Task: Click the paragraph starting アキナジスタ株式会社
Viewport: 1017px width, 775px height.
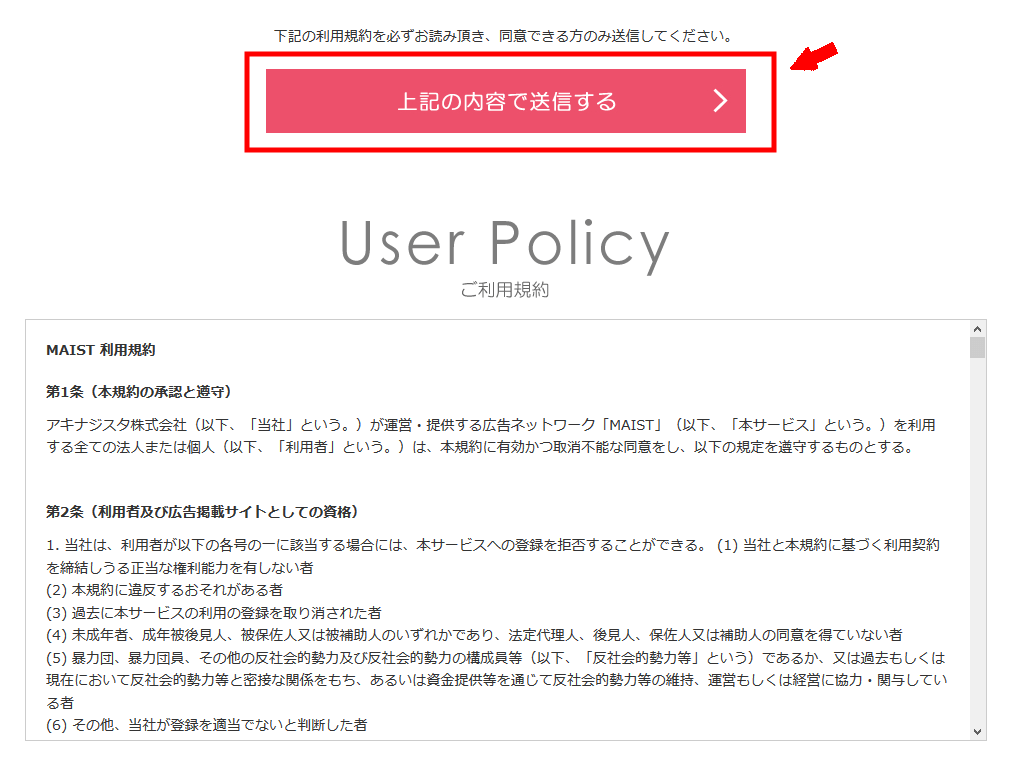Action: 490,436
